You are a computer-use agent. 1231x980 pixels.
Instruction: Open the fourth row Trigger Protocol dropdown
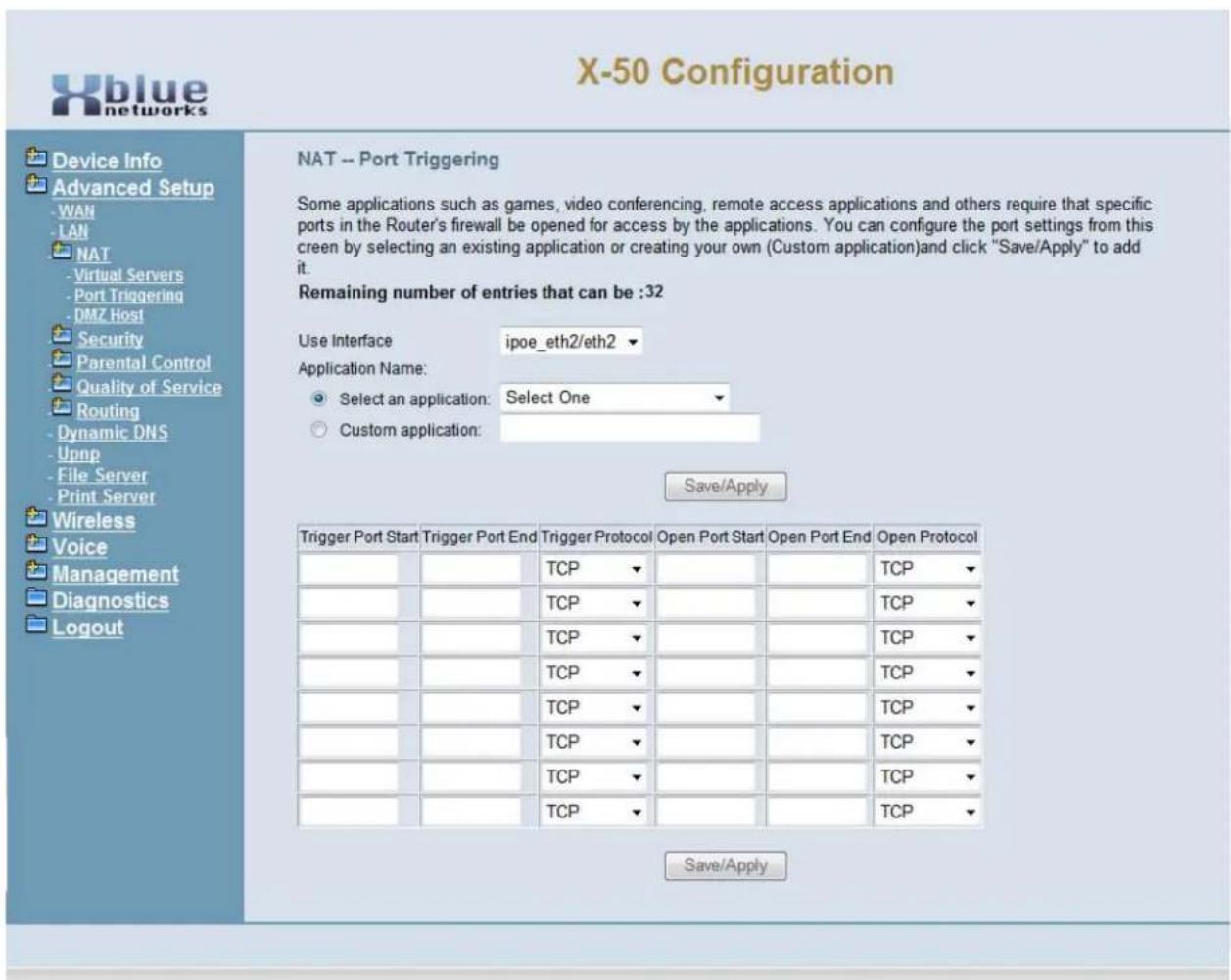[x=594, y=673]
